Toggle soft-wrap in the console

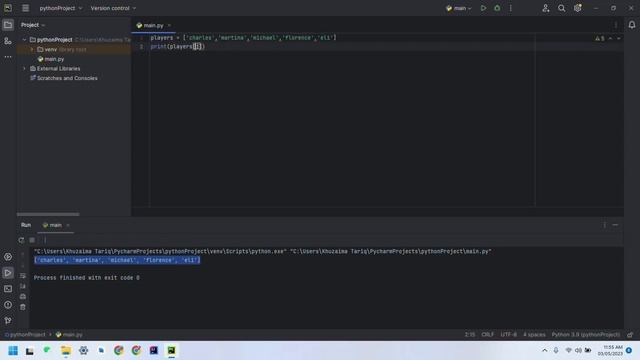click(23, 276)
